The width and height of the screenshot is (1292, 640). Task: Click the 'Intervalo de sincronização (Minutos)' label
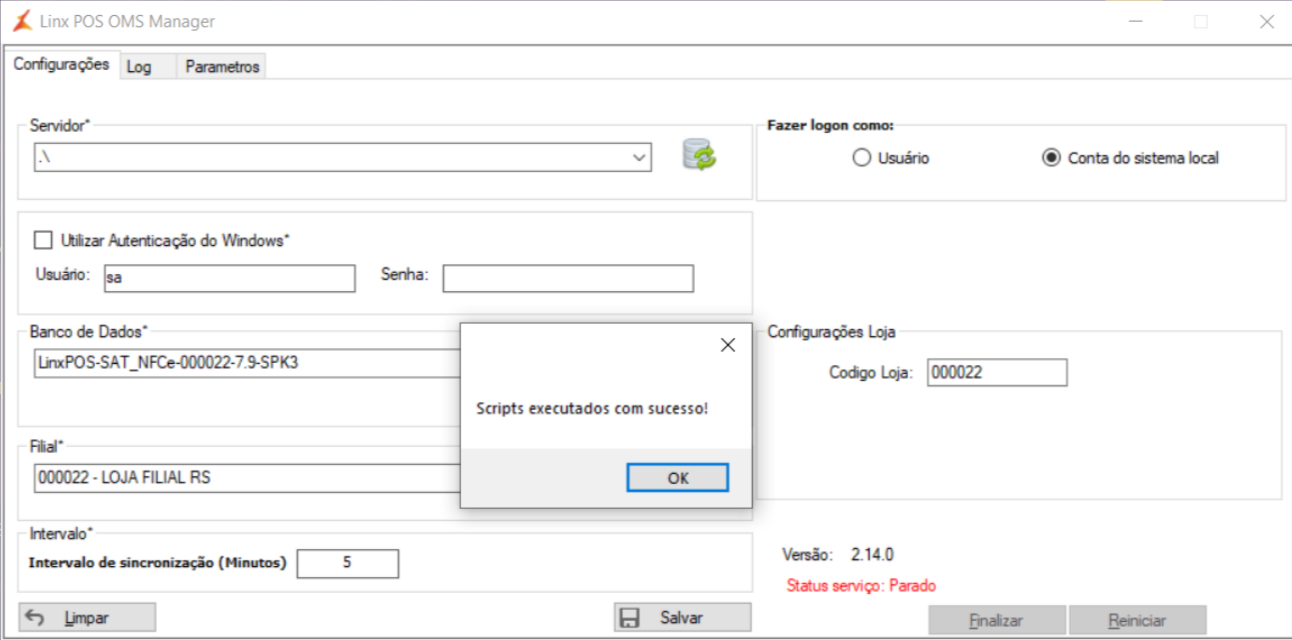[158, 563]
